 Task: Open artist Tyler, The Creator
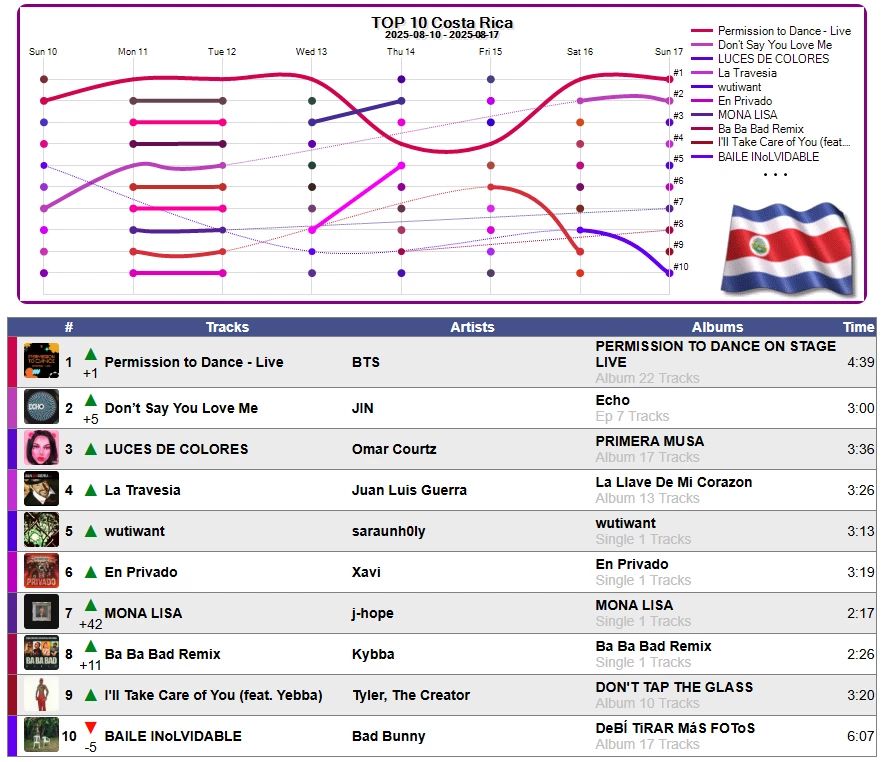point(411,695)
